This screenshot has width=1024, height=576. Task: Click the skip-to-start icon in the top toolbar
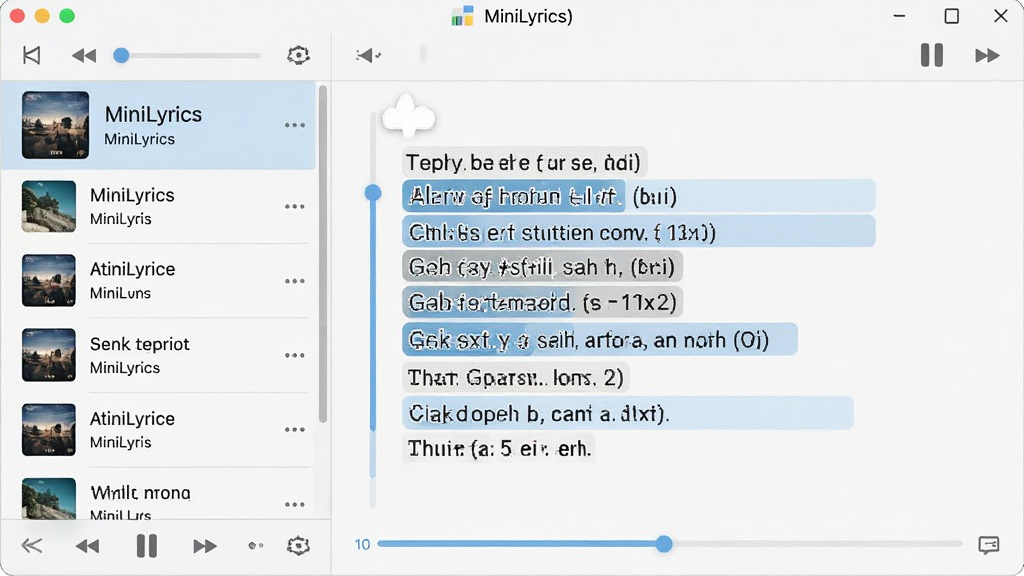click(x=31, y=55)
